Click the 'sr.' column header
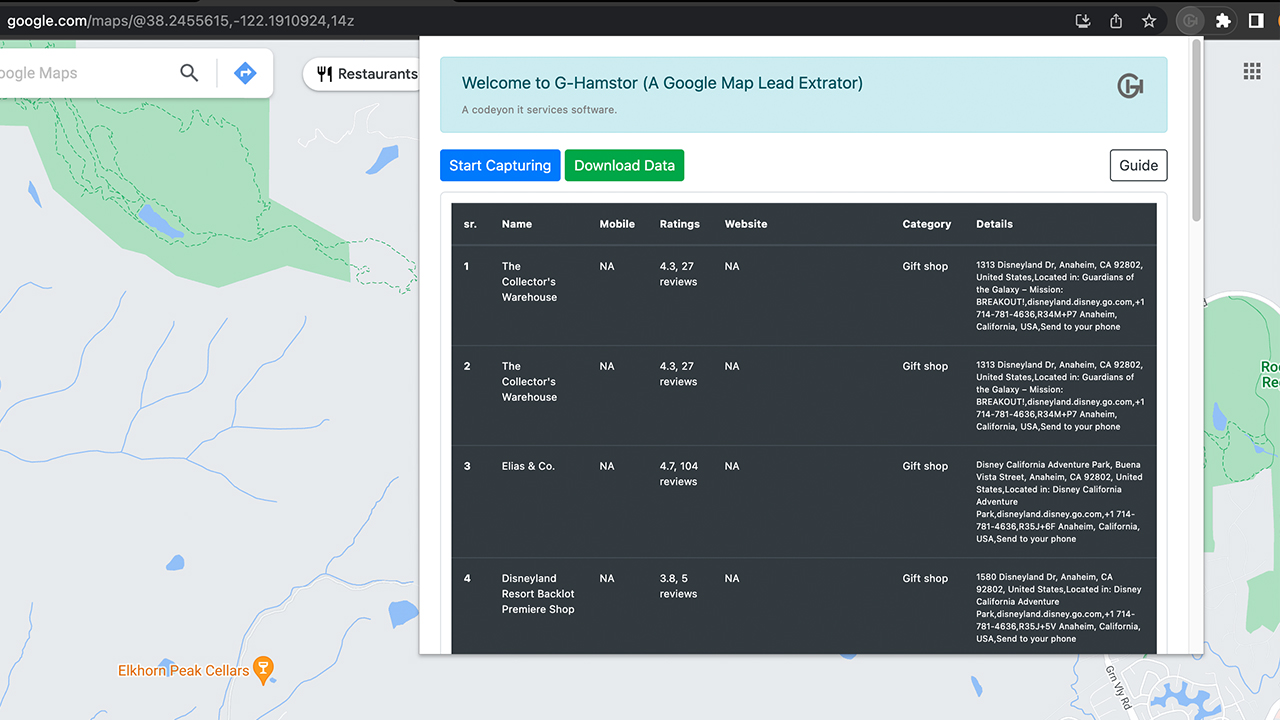 (x=470, y=224)
